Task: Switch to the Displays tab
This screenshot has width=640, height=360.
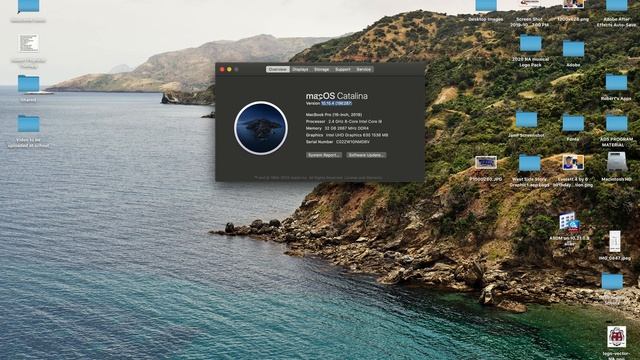Action: click(300, 69)
